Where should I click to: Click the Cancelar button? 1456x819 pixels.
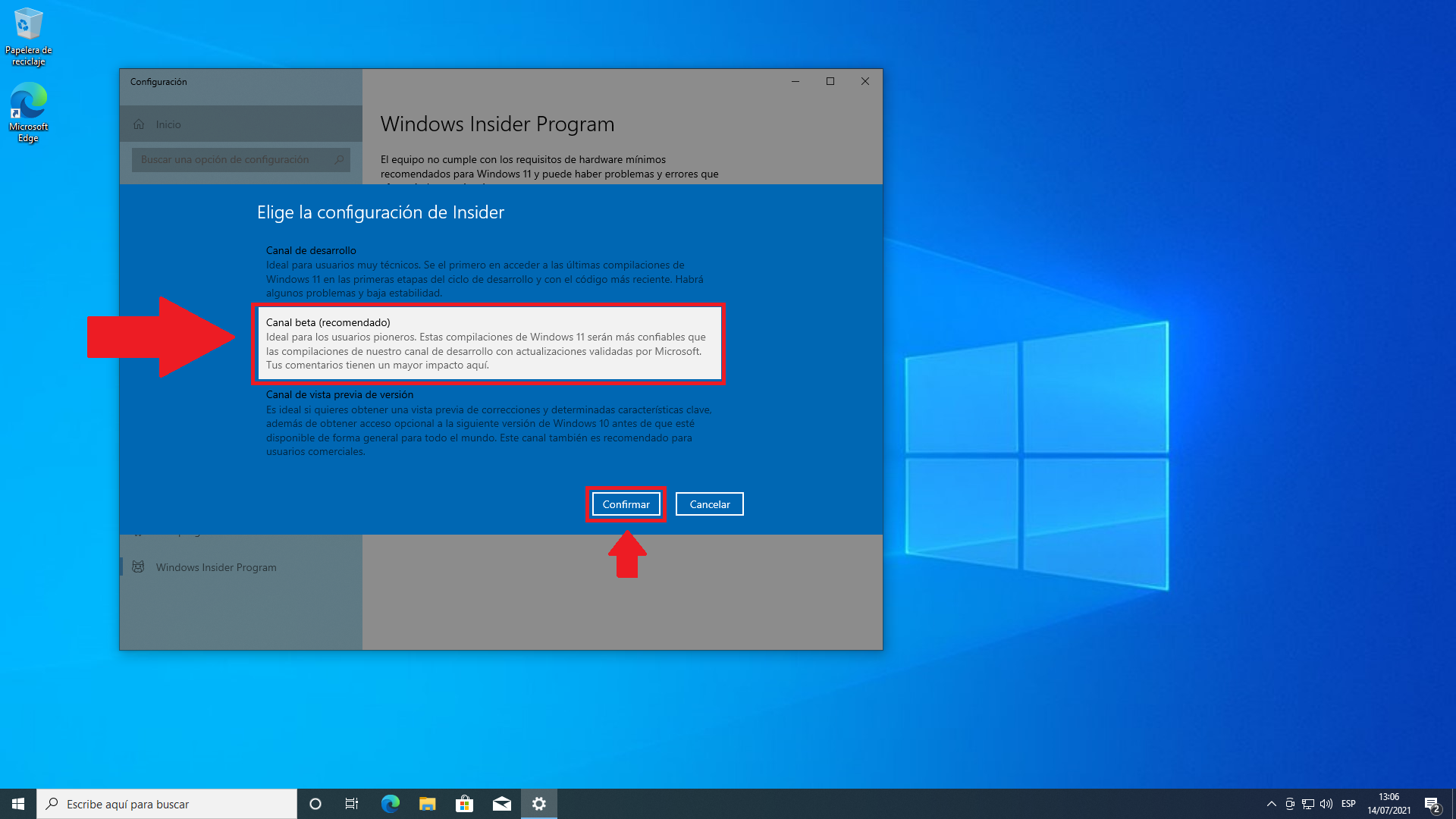click(709, 504)
